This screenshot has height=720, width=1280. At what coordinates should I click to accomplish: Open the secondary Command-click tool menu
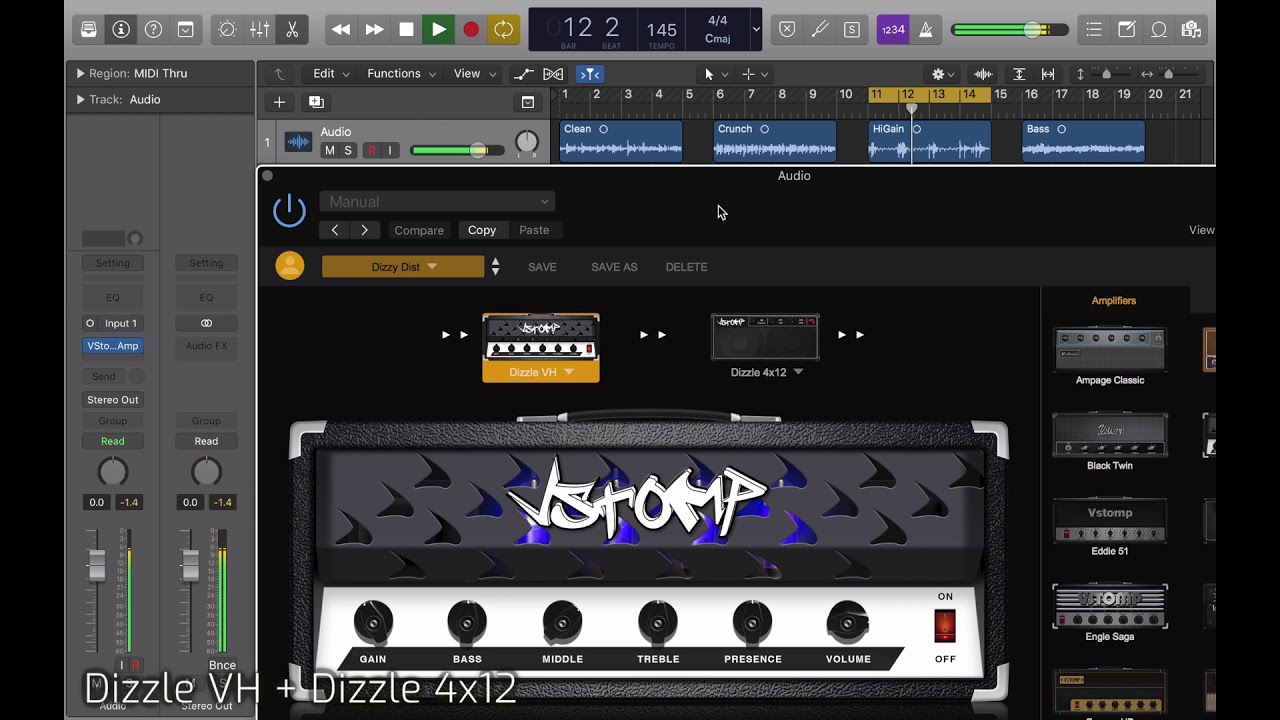click(754, 74)
